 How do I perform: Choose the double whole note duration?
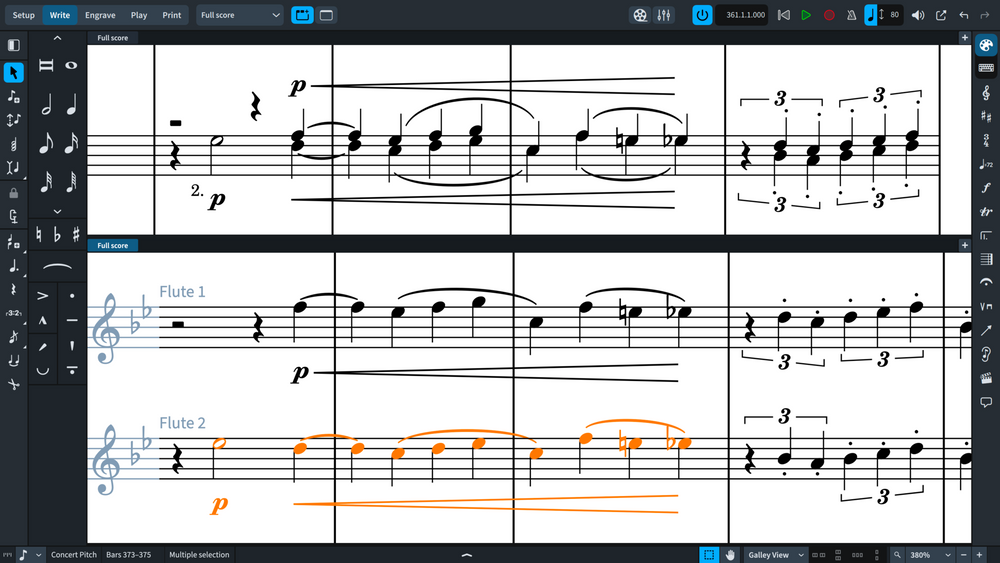pyautogui.click(x=46, y=65)
